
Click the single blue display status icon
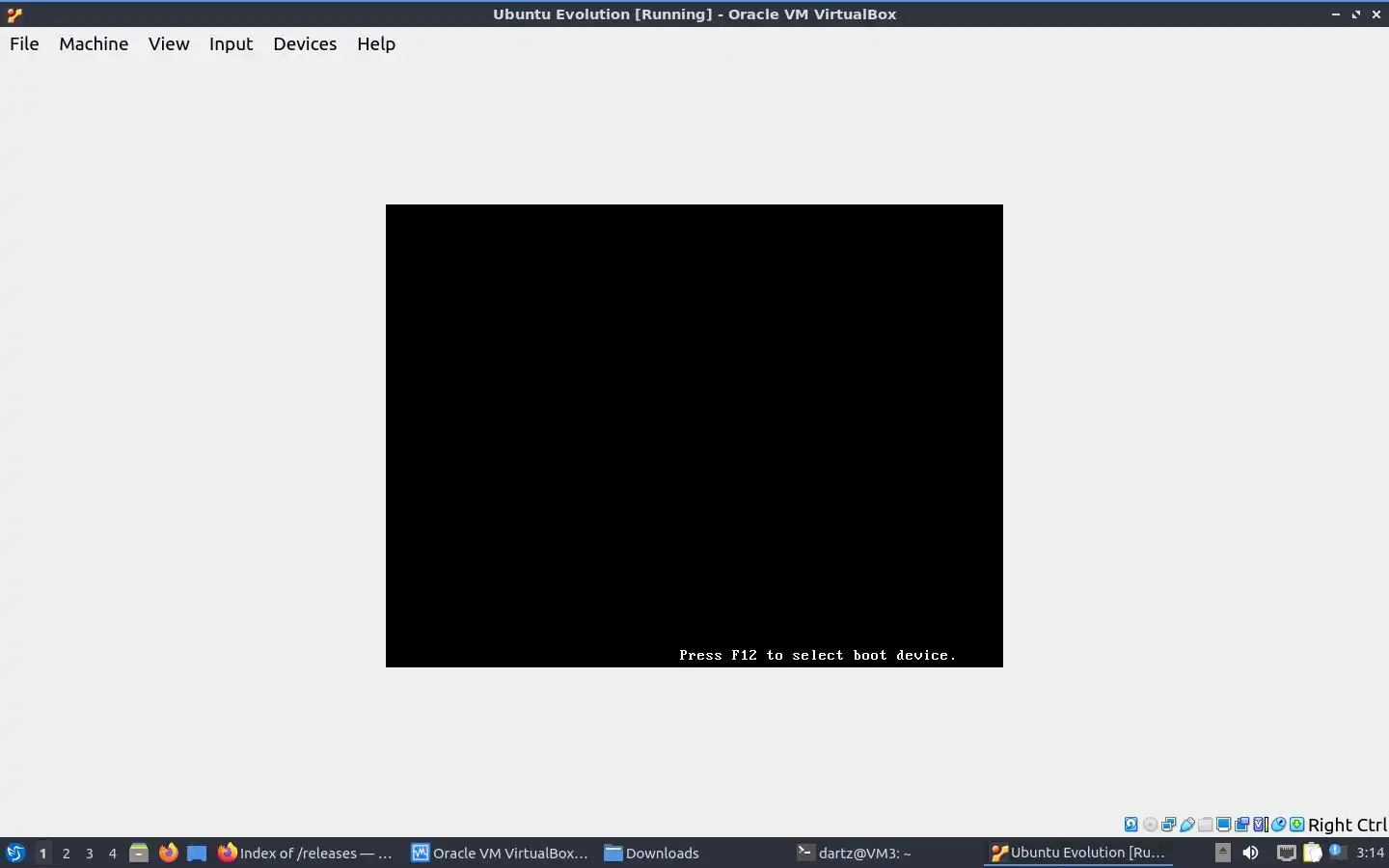click(x=1223, y=825)
